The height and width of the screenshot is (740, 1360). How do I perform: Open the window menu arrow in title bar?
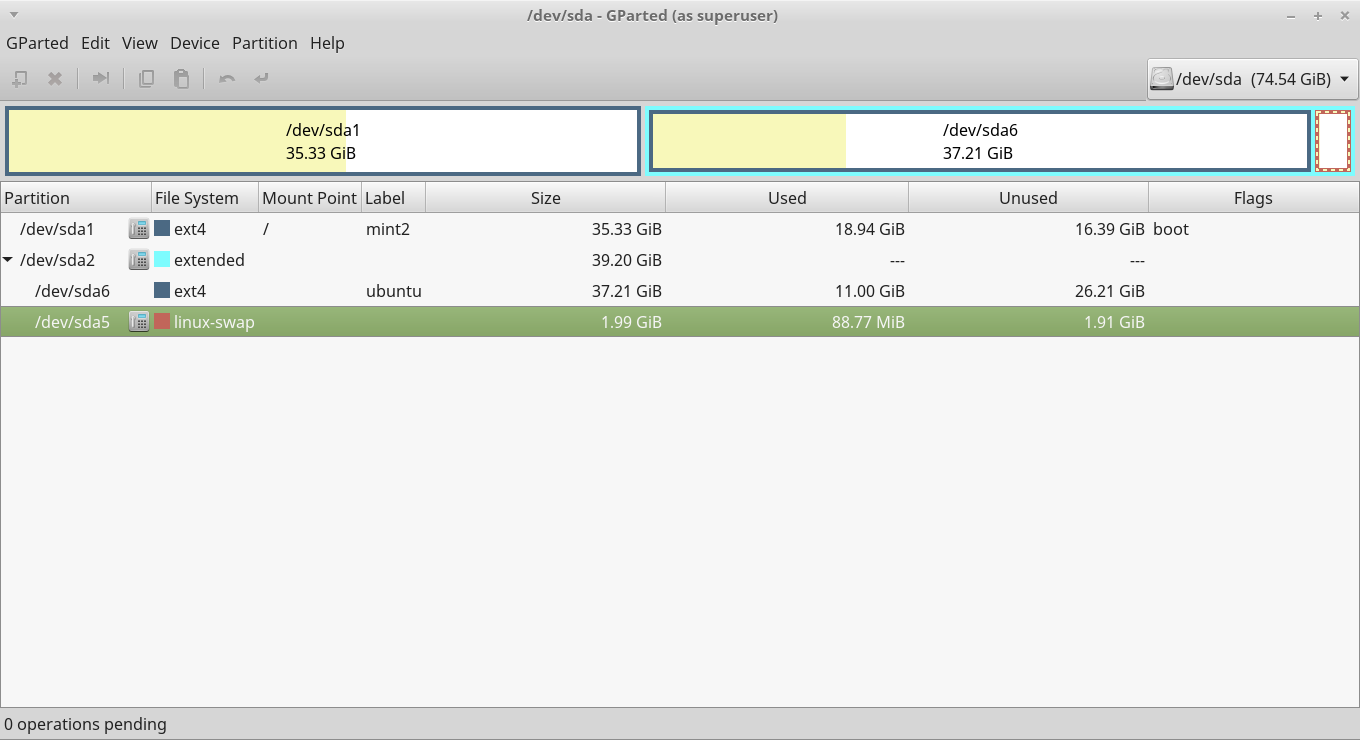13,15
